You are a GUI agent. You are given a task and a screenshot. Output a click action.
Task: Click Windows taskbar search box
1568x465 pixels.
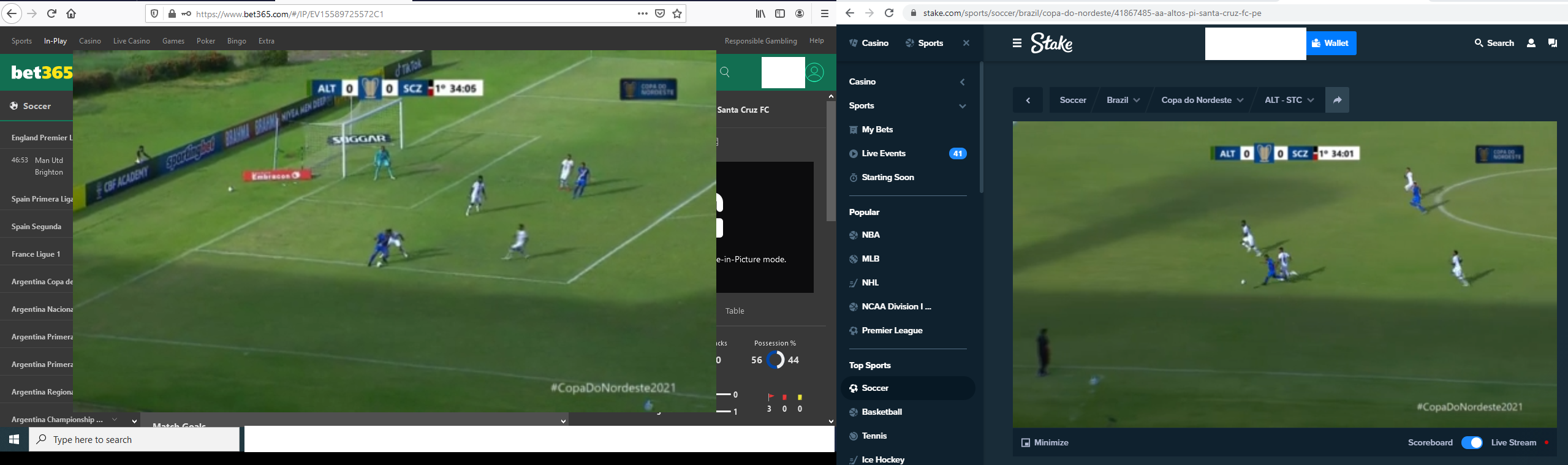pyautogui.click(x=134, y=439)
